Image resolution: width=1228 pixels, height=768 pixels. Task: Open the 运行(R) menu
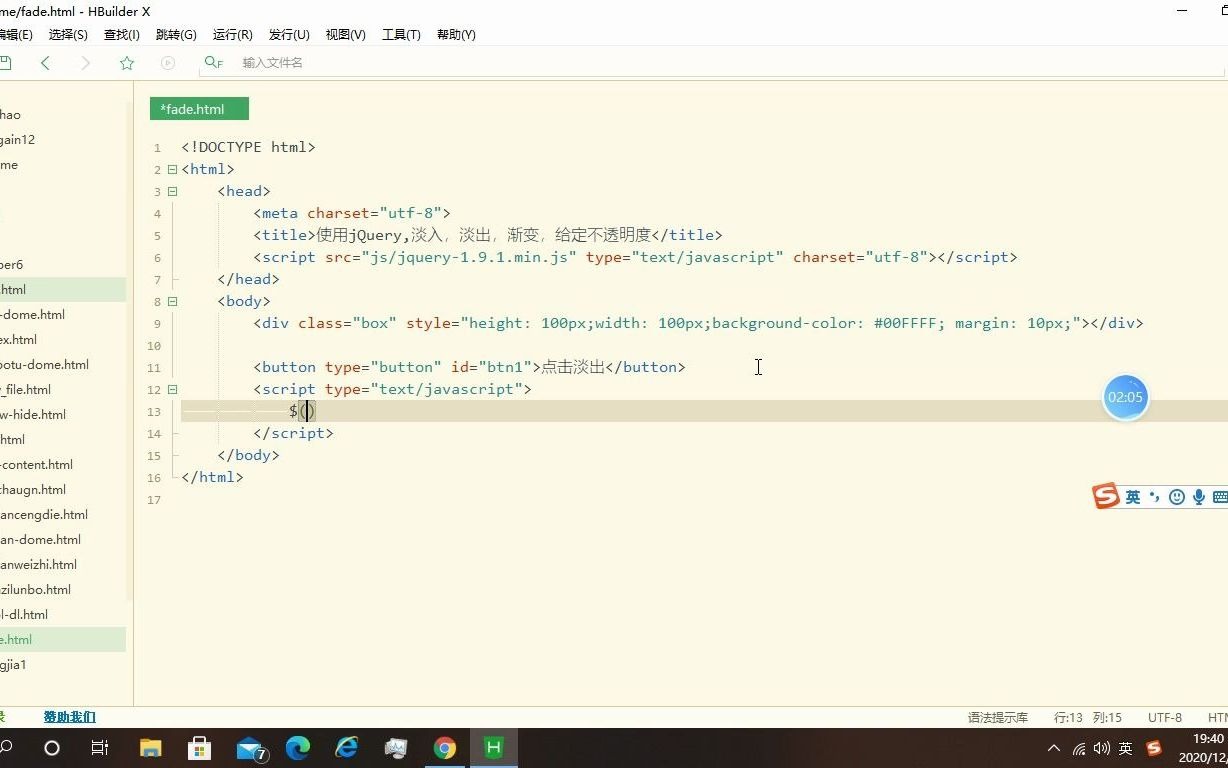(231, 34)
